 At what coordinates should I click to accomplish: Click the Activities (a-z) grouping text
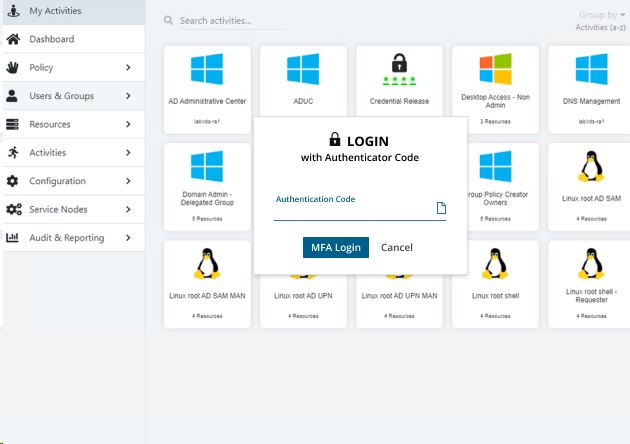tap(601, 27)
